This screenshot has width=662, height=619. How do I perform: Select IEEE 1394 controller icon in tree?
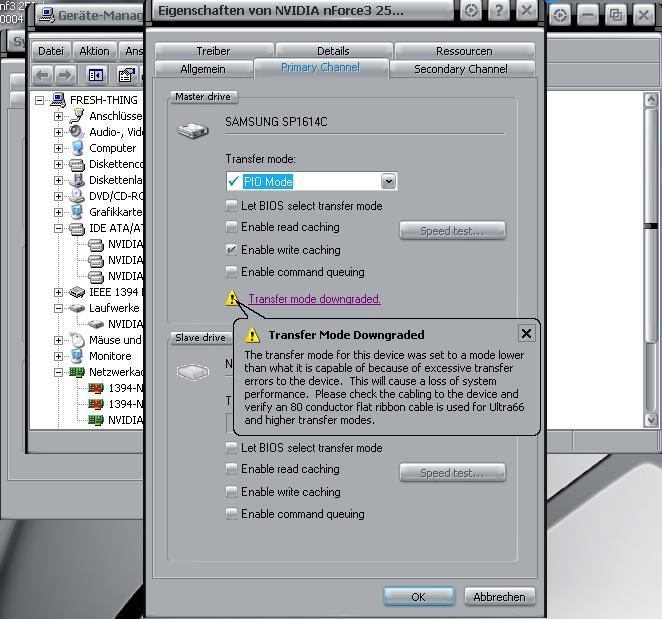click(77, 292)
